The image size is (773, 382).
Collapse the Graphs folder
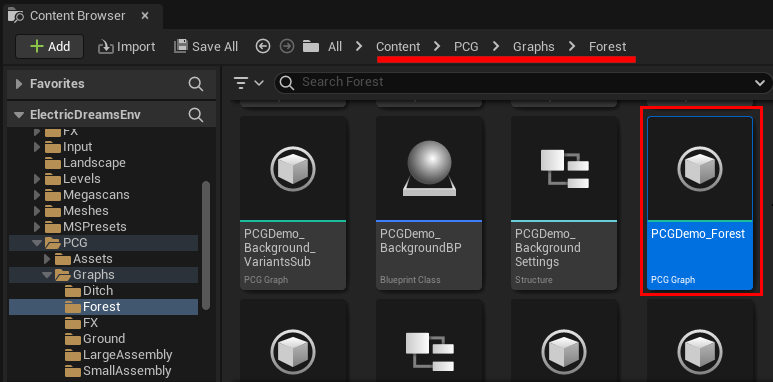pyautogui.click(x=47, y=275)
